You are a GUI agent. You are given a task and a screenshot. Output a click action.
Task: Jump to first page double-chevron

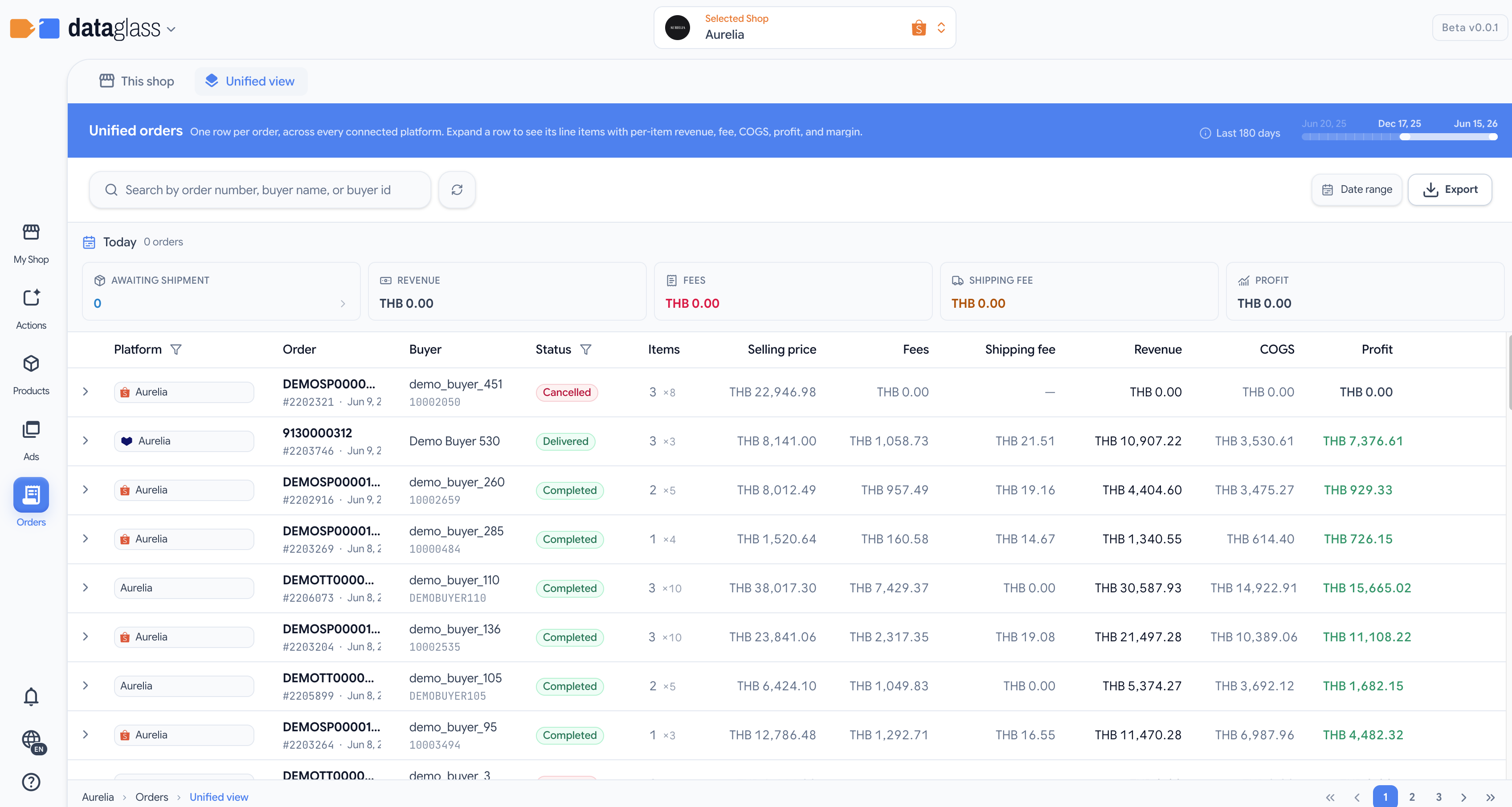1330,797
